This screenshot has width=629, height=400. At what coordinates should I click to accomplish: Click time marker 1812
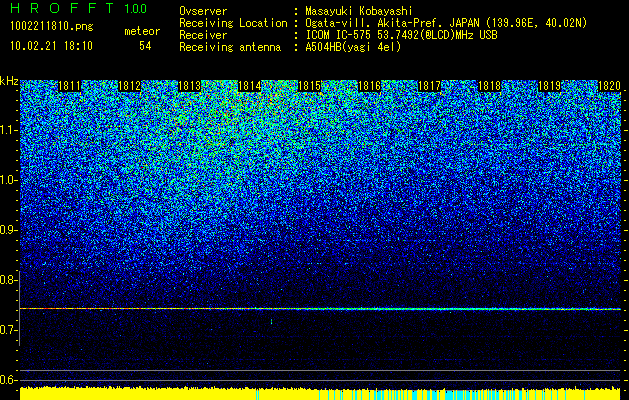click(x=129, y=86)
